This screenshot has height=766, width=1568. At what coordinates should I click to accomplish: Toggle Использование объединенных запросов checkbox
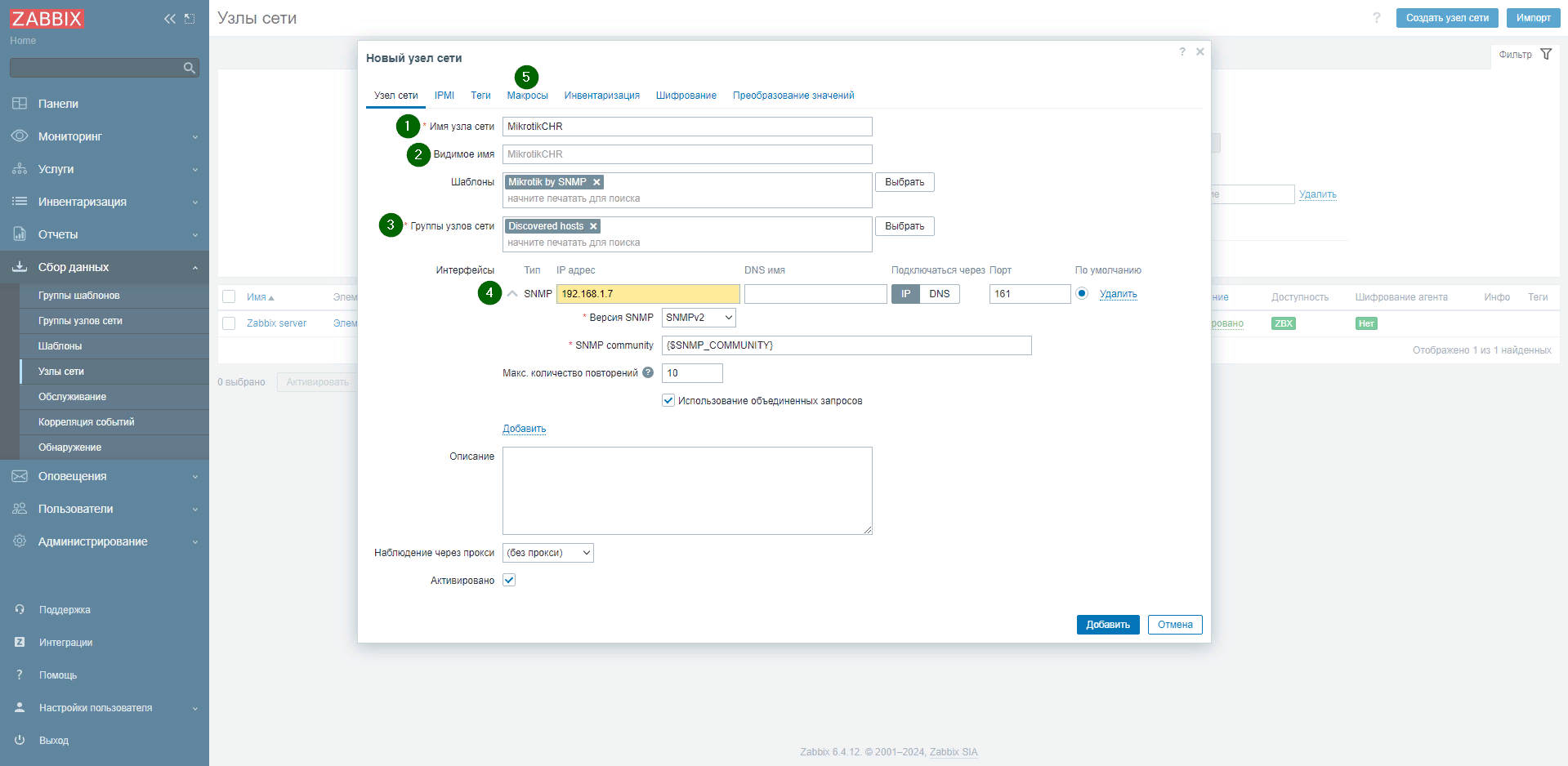[x=668, y=400]
